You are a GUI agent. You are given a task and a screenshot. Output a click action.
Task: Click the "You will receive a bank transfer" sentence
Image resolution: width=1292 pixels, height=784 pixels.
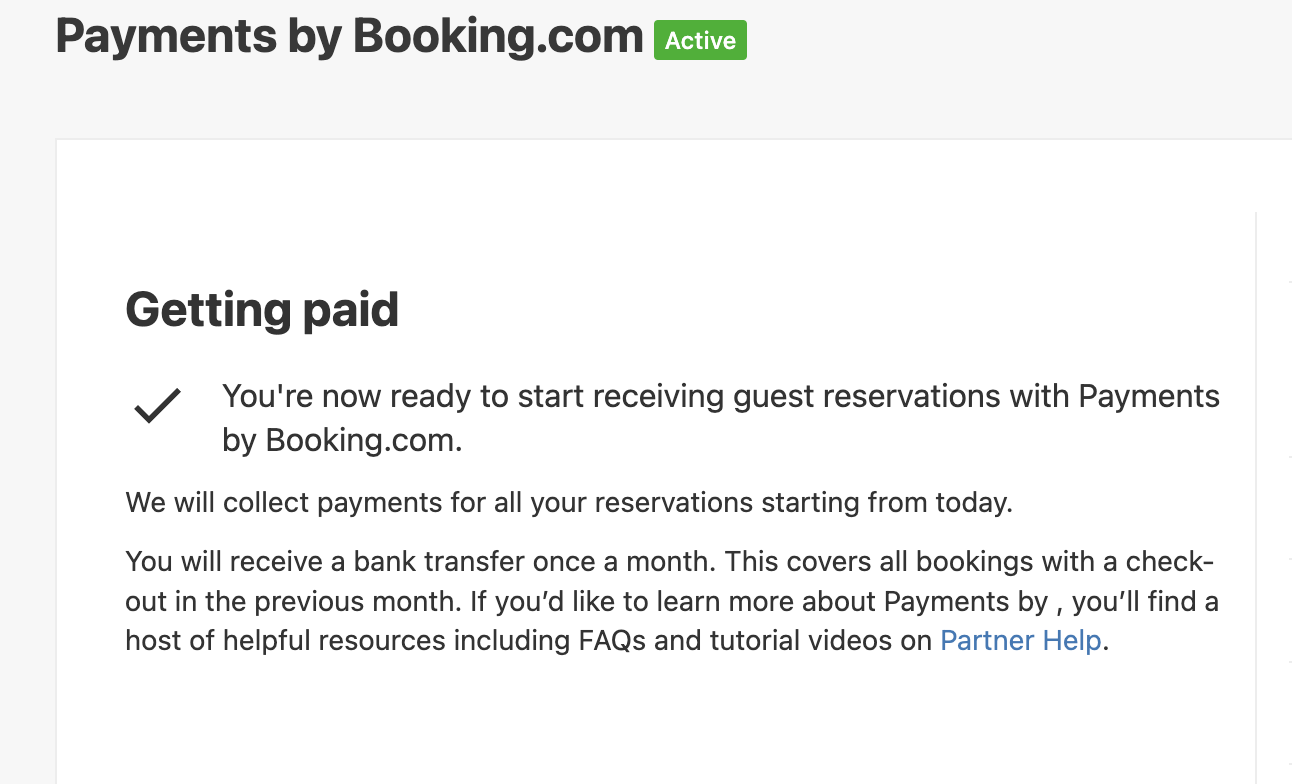tap(420, 562)
